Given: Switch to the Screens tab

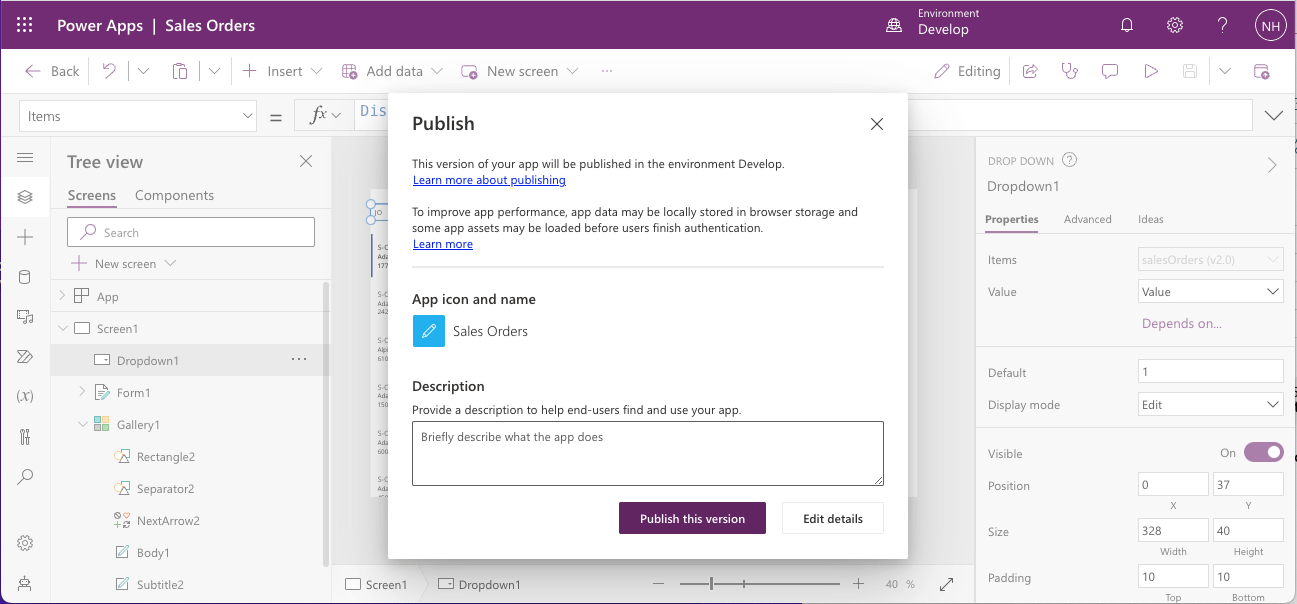Looking at the screenshot, I should pos(92,195).
